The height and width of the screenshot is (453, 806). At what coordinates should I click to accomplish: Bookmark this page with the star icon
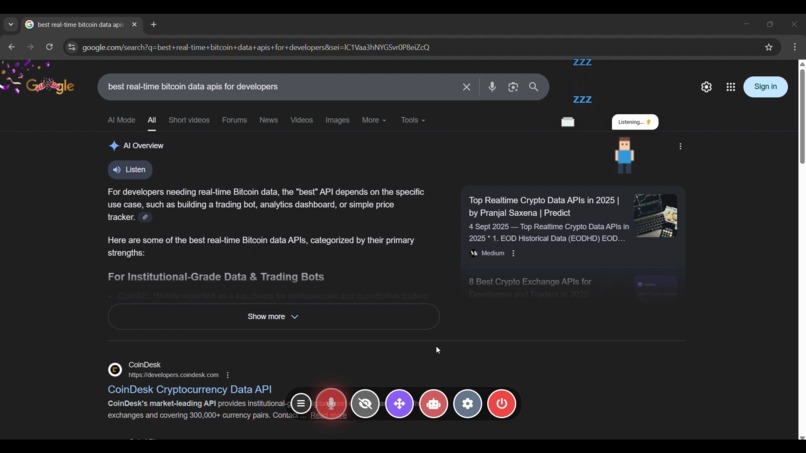pos(768,47)
